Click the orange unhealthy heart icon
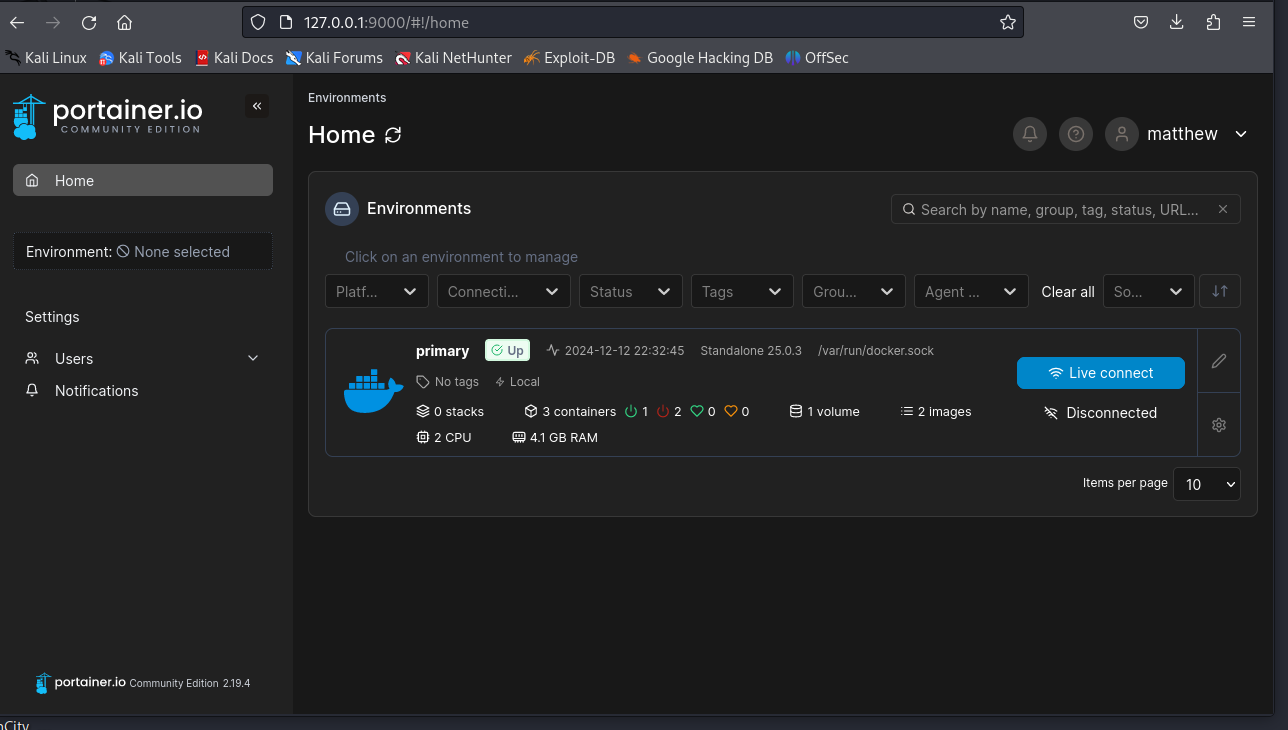 click(731, 411)
